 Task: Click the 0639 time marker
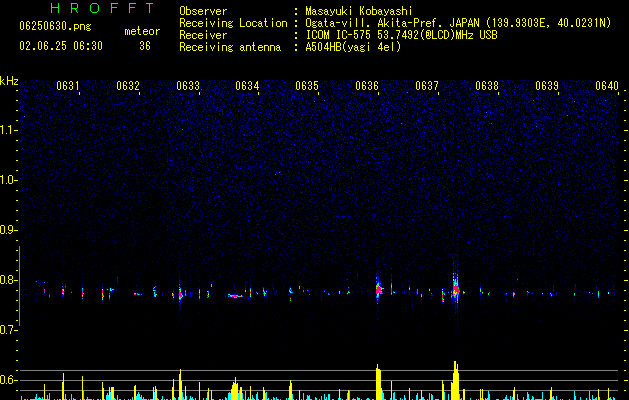[547, 86]
